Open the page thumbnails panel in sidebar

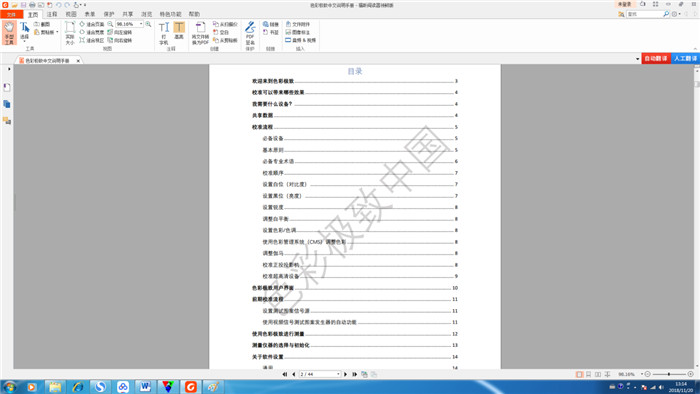(x=7, y=104)
